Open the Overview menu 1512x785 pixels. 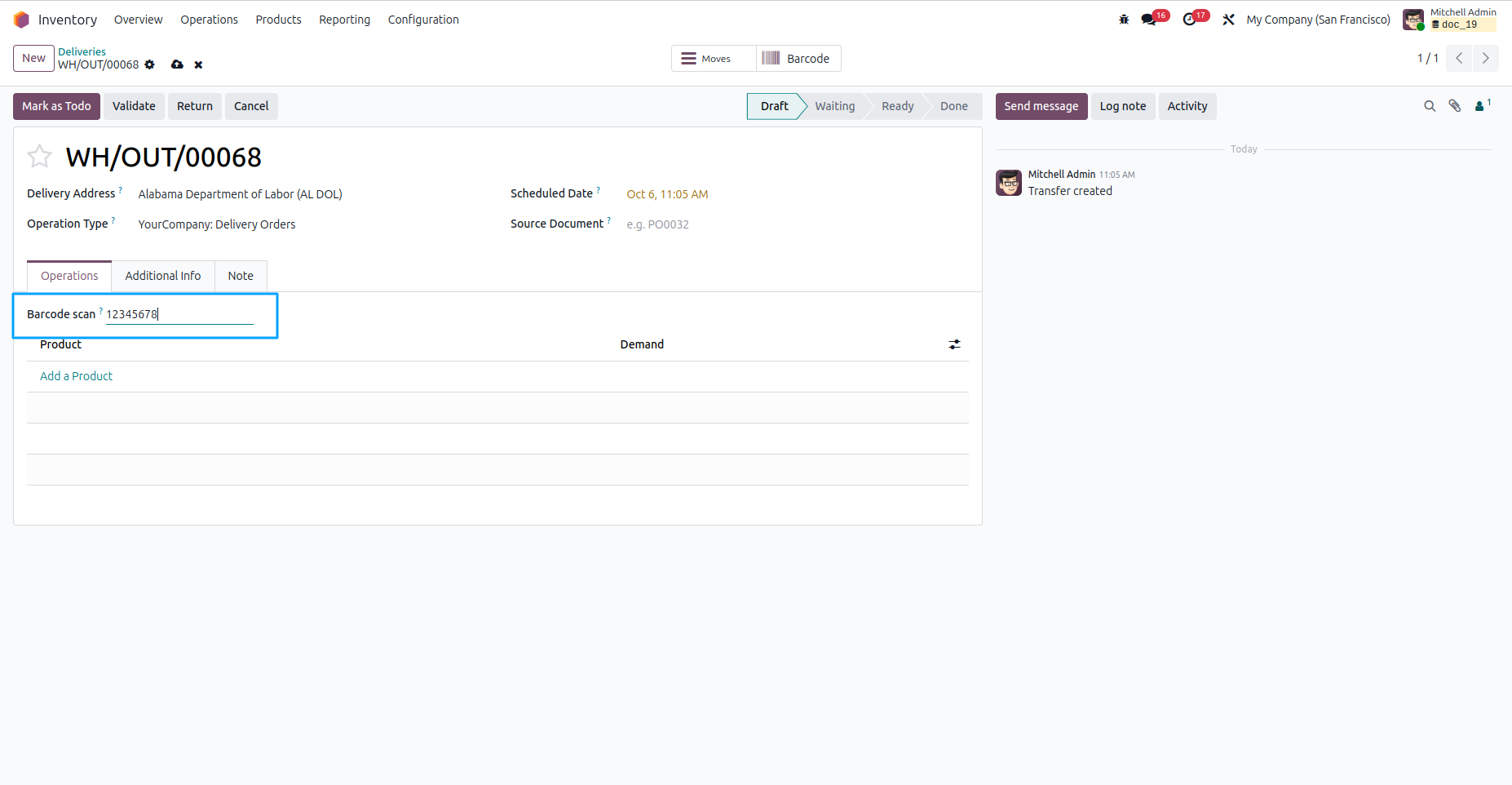tap(138, 20)
